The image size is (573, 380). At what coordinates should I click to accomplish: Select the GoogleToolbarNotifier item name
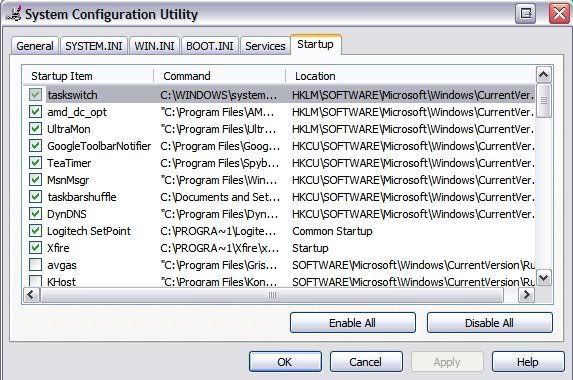tap(99, 146)
